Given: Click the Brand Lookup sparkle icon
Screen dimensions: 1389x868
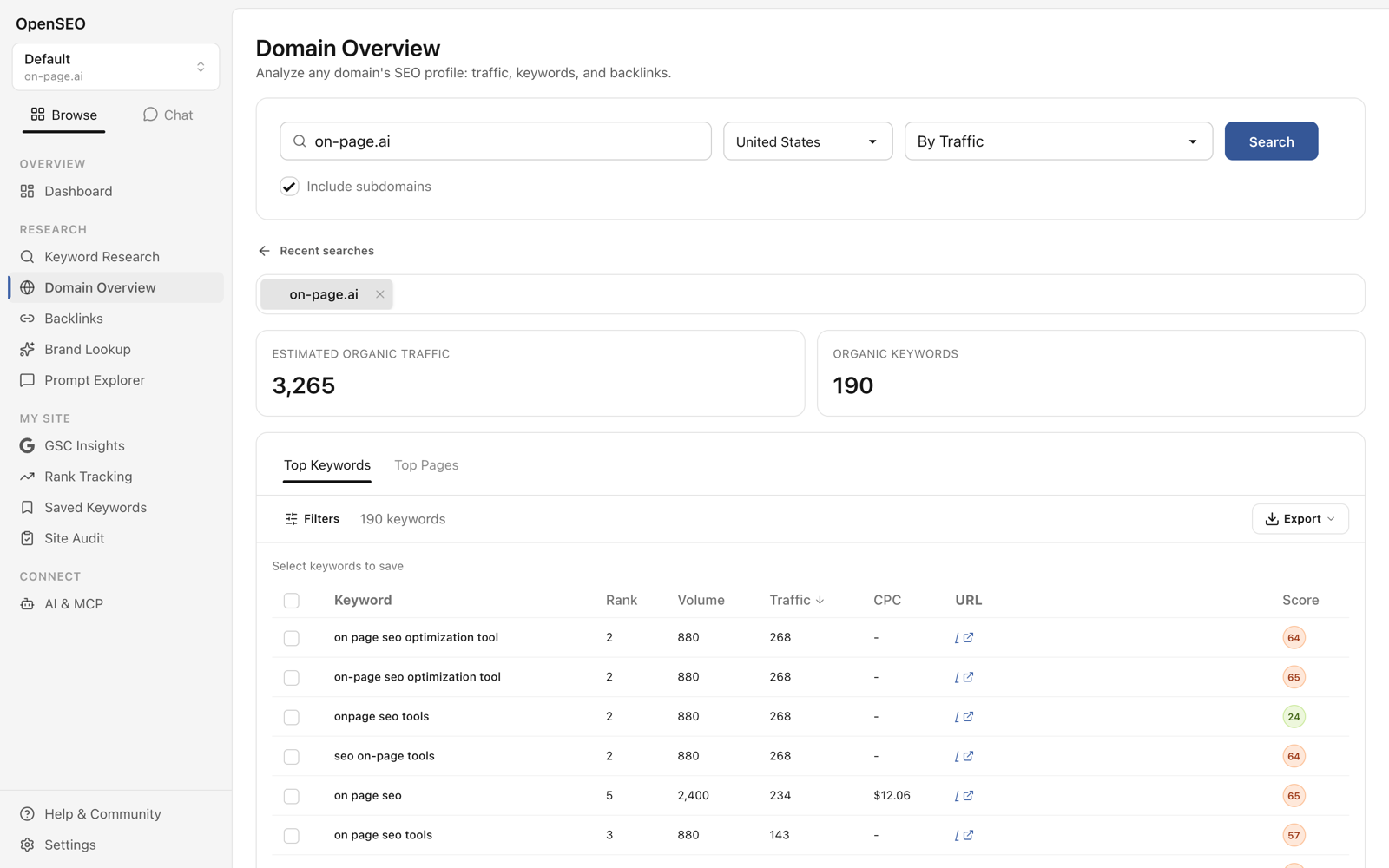Looking at the screenshot, I should tap(27, 349).
